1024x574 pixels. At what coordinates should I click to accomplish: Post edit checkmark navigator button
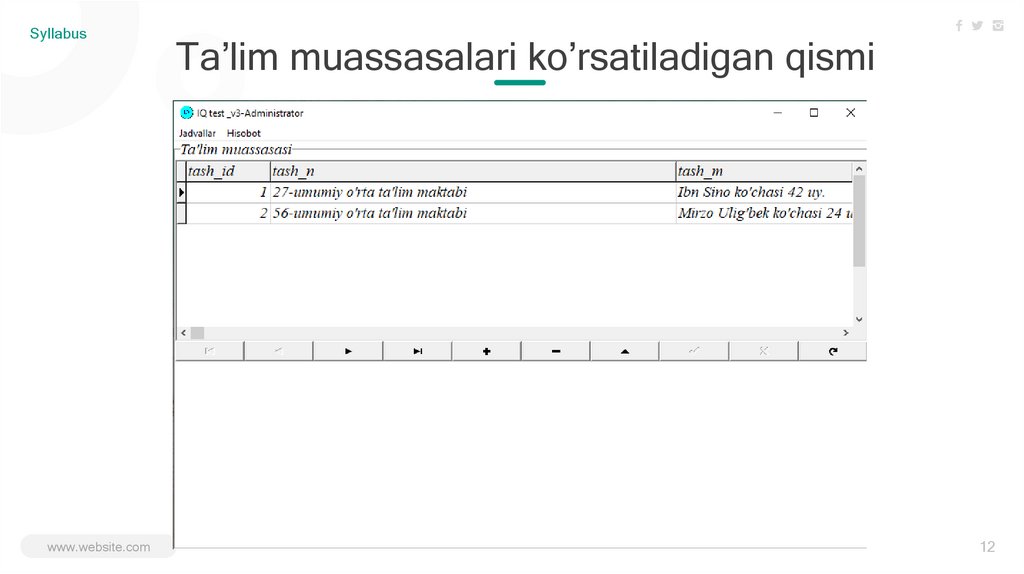click(x=694, y=351)
